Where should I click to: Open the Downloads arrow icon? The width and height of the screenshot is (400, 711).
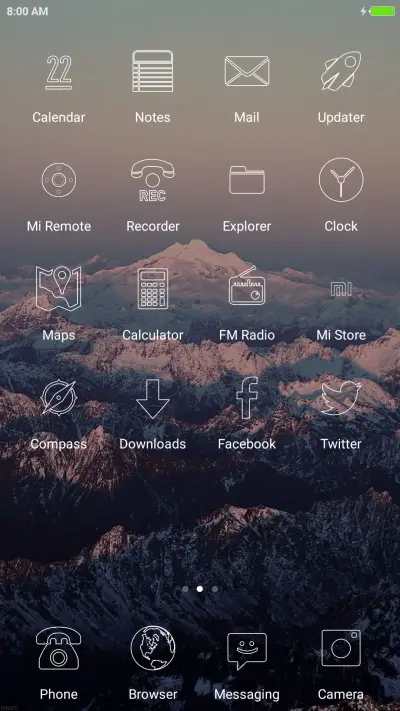(152, 399)
